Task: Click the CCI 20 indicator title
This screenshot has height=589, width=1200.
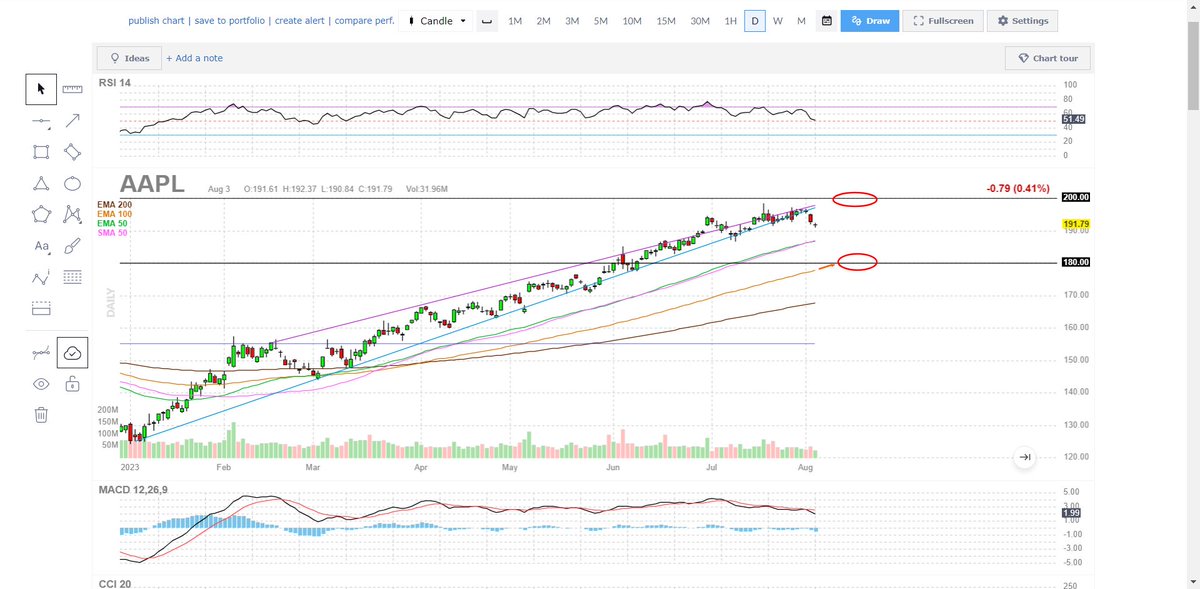Action: (x=115, y=582)
